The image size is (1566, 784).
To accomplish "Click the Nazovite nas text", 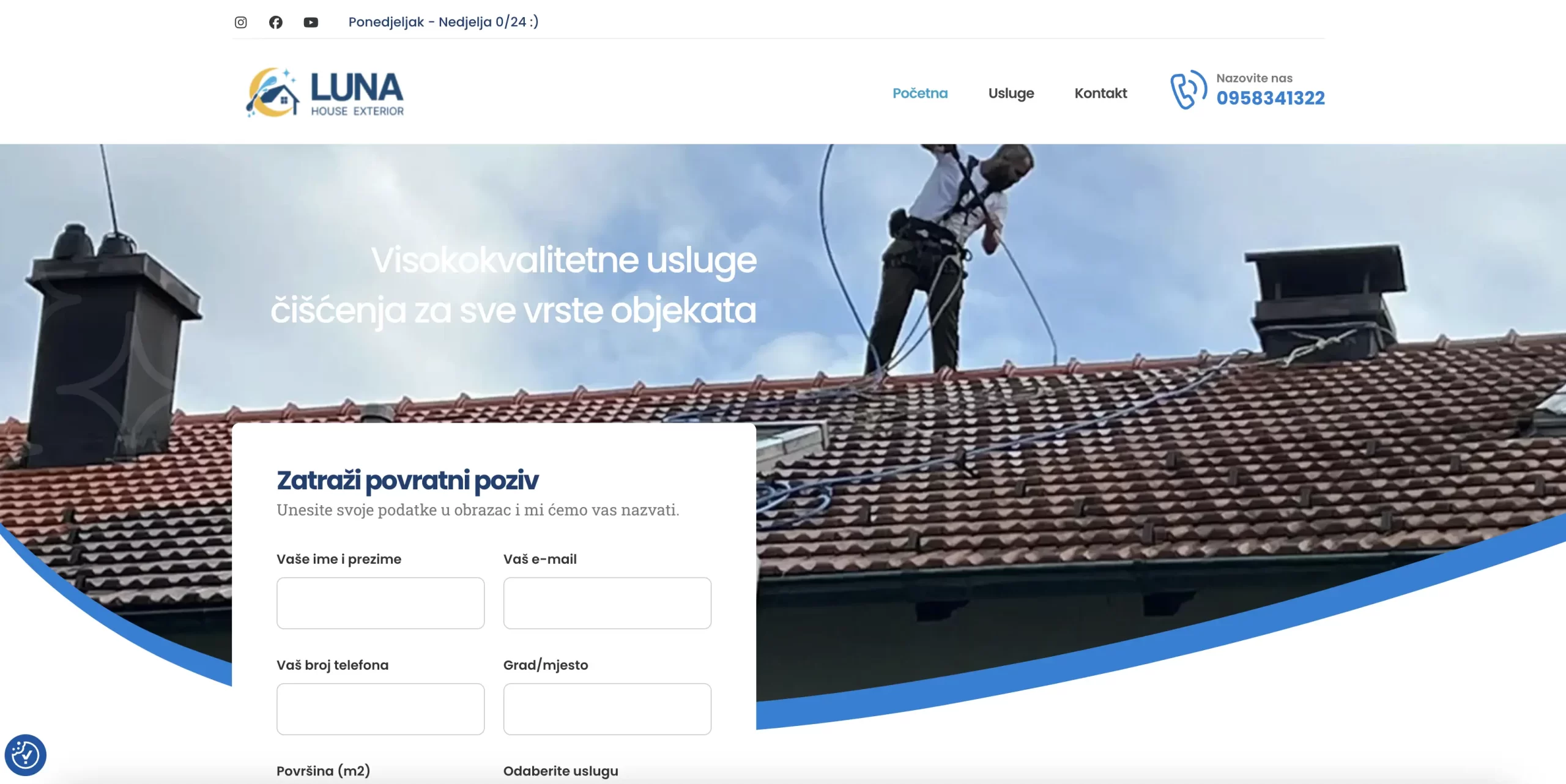I will (1254, 78).
